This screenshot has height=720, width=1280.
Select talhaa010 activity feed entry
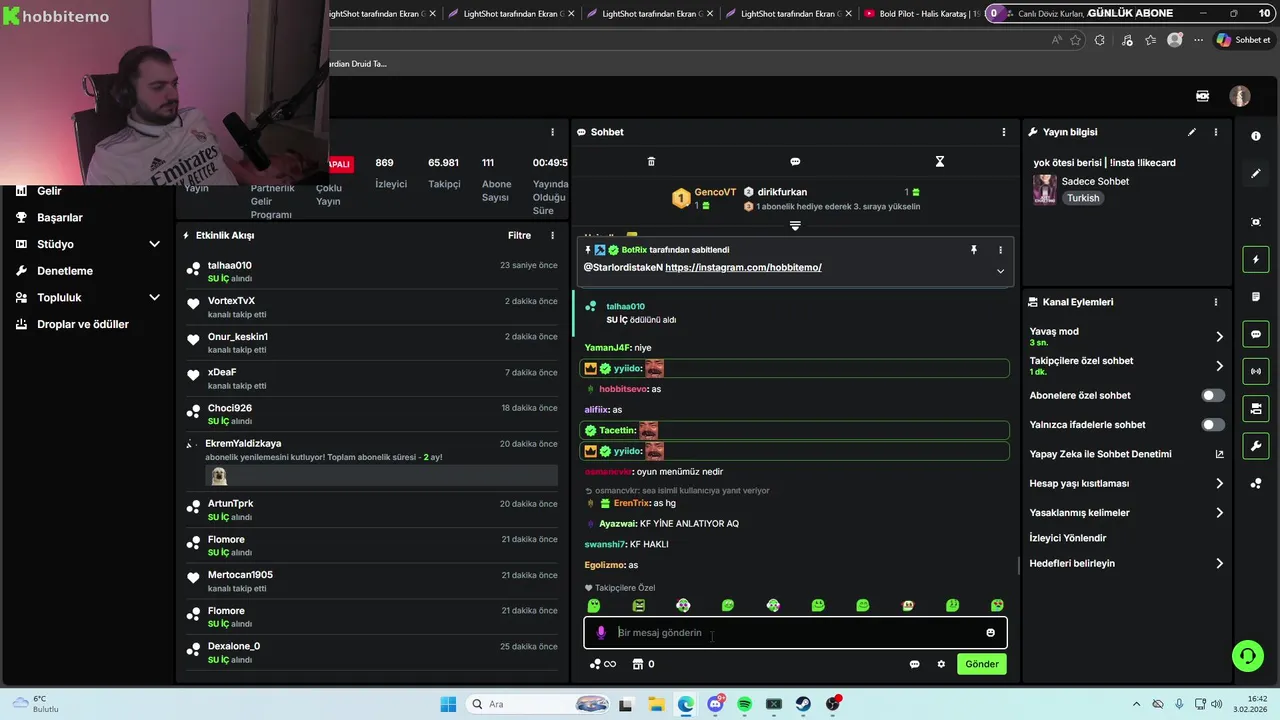[372, 272]
